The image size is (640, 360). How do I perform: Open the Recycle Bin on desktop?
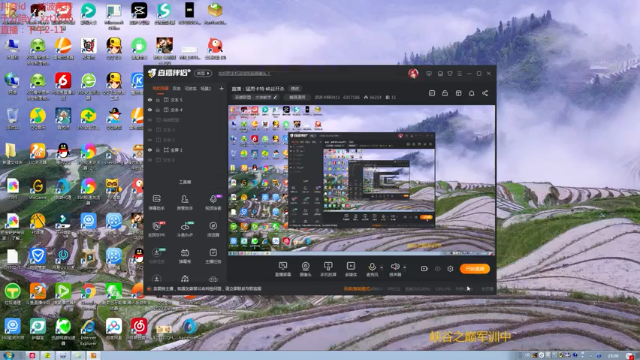12,119
